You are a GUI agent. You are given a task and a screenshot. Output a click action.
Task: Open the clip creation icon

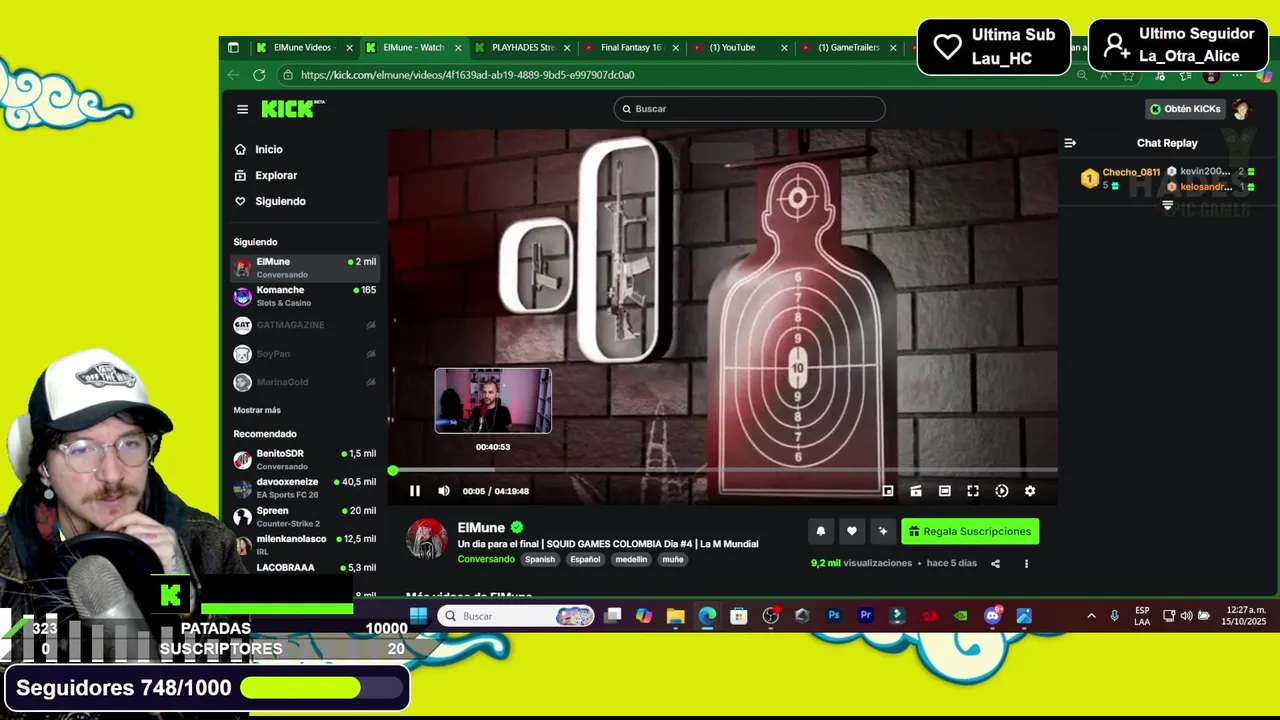(x=915, y=491)
